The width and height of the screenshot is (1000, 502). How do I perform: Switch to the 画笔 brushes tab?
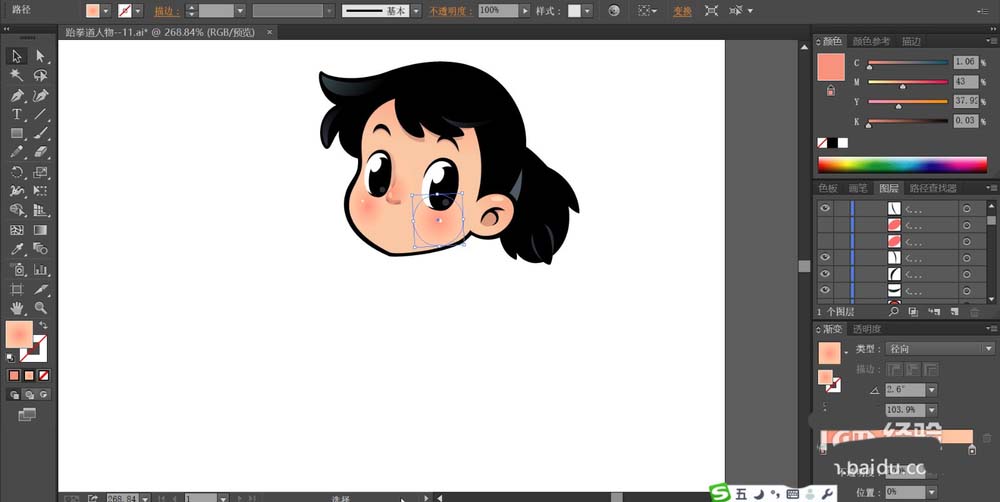[x=858, y=188]
